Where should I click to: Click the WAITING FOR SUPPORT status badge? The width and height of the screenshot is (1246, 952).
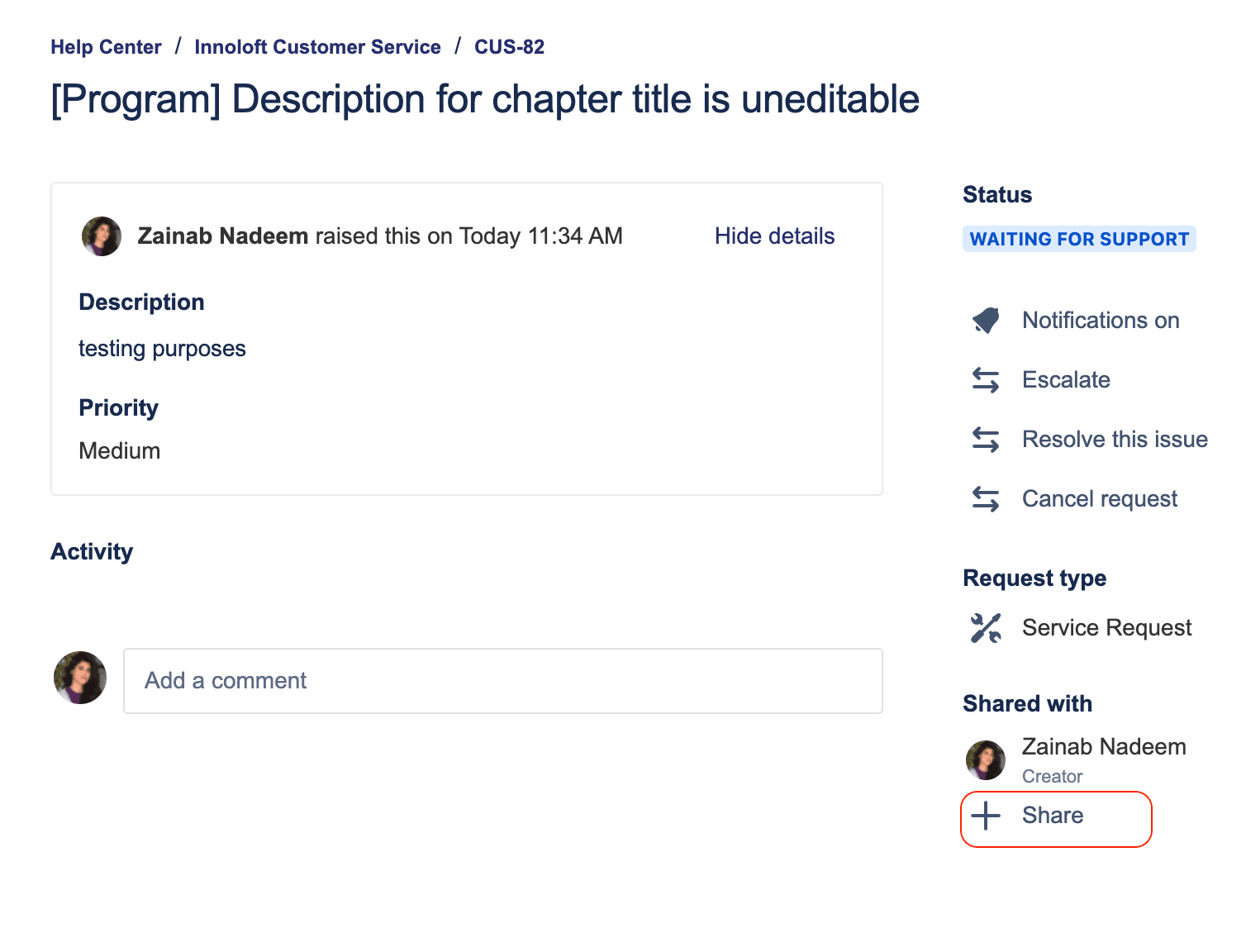click(x=1078, y=240)
